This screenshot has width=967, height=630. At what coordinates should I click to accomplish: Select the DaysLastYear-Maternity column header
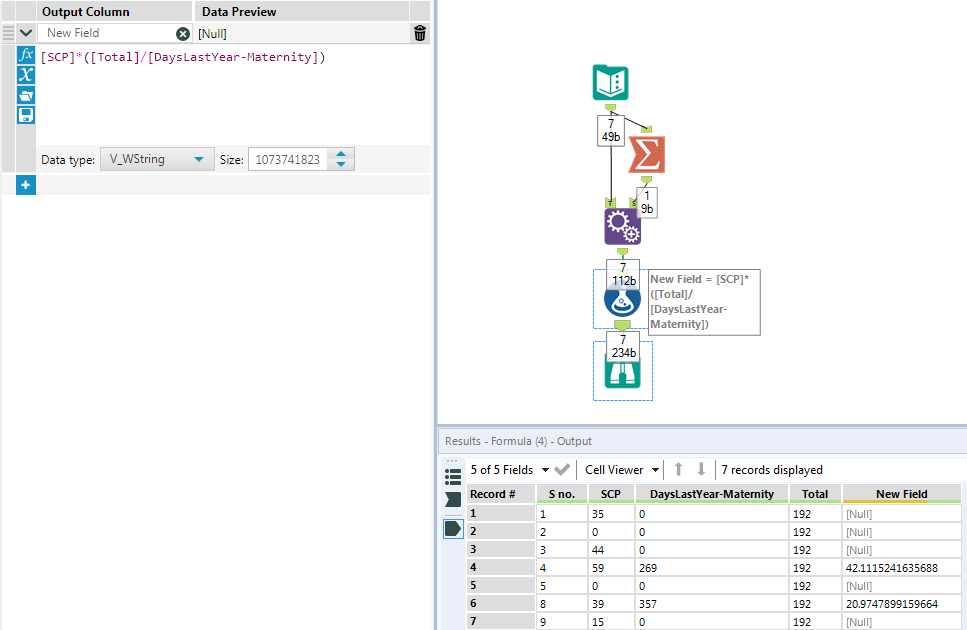712,494
